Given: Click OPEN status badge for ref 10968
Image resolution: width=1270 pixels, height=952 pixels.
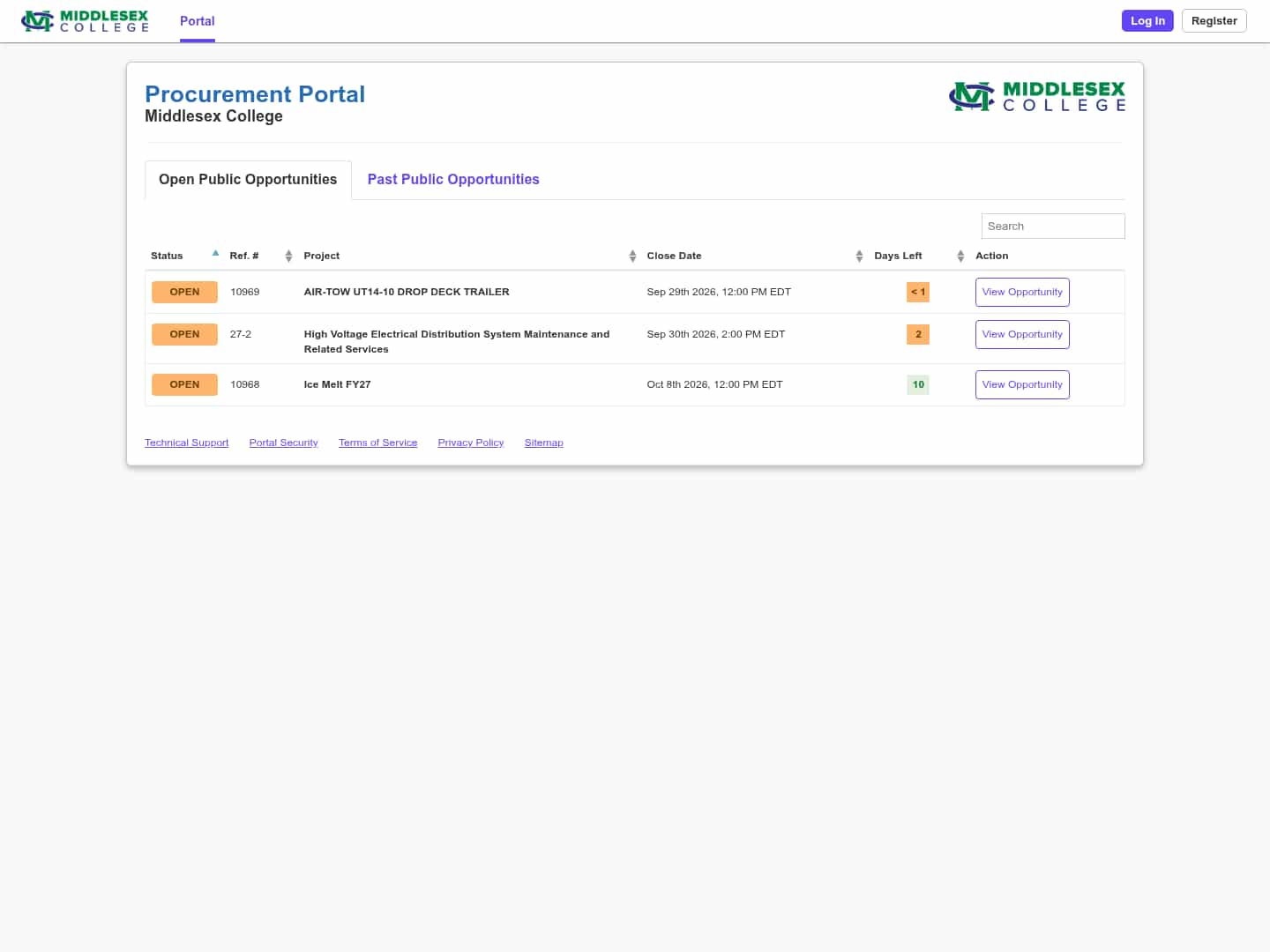Looking at the screenshot, I should coord(184,384).
